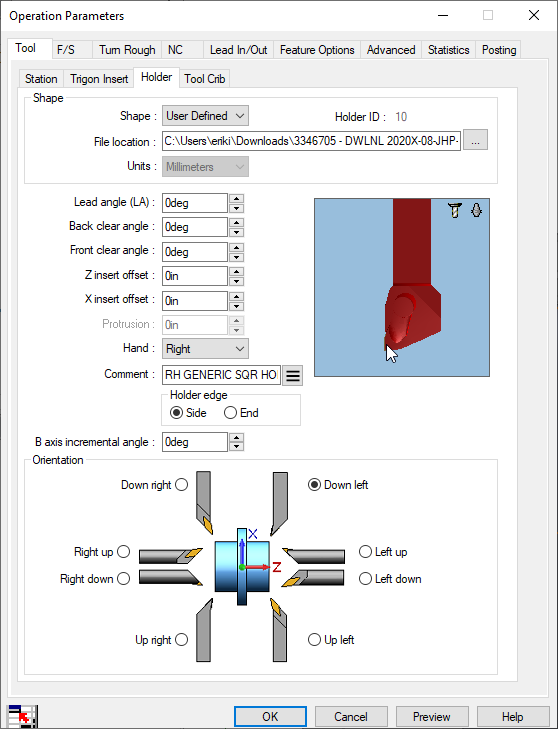Select the End holder edge option
Viewport: 558px width, 729px height.
(x=241, y=413)
